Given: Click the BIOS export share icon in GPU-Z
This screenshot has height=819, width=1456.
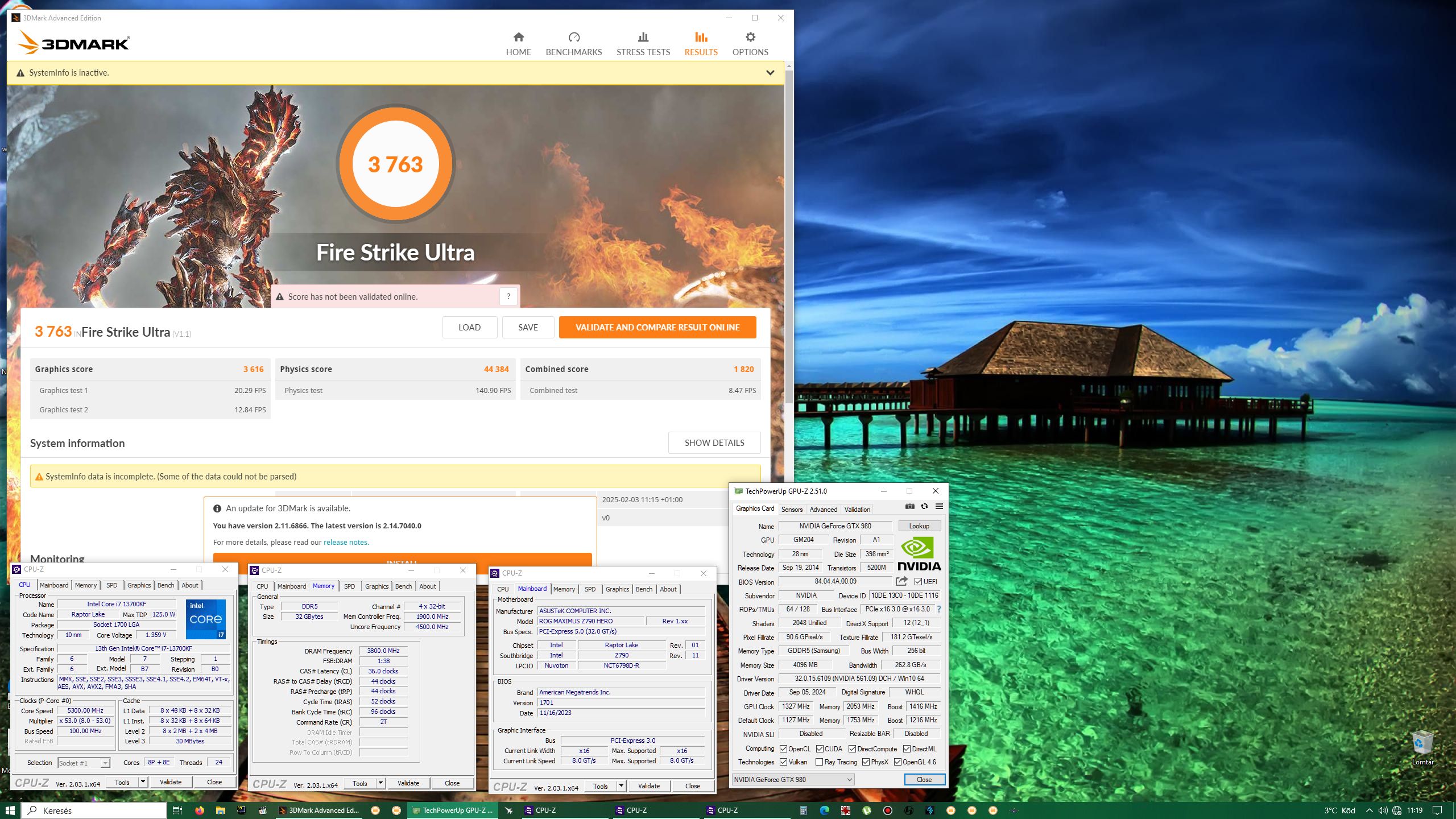Looking at the screenshot, I should pyautogui.click(x=901, y=581).
